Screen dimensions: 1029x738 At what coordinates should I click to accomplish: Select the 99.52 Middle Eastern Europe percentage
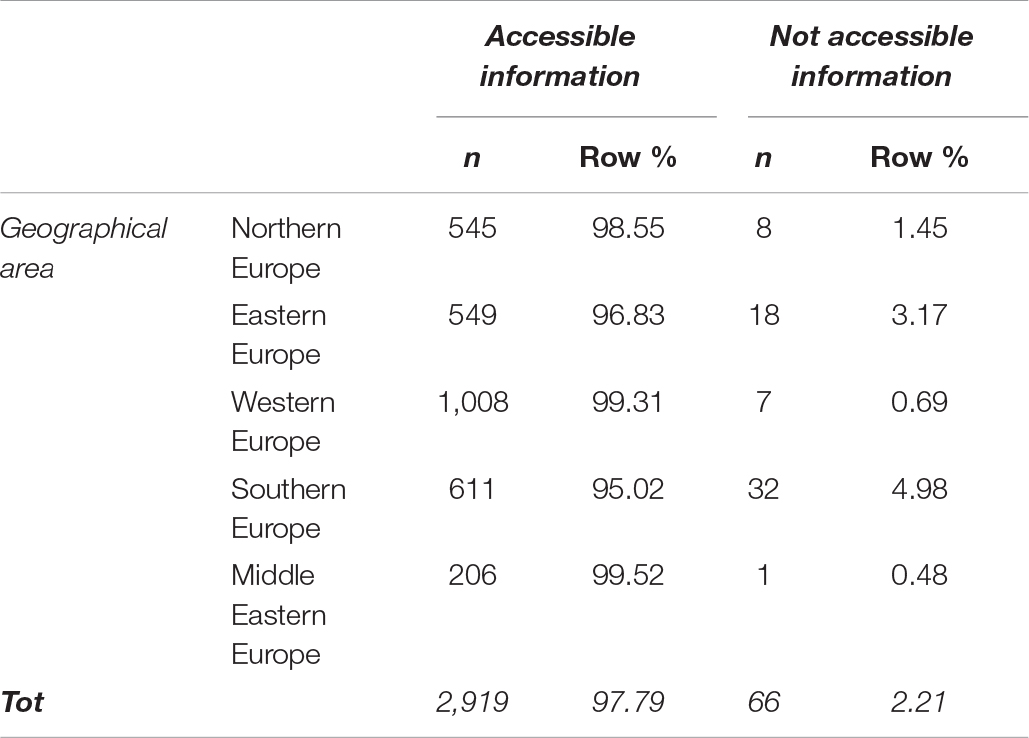click(x=628, y=575)
